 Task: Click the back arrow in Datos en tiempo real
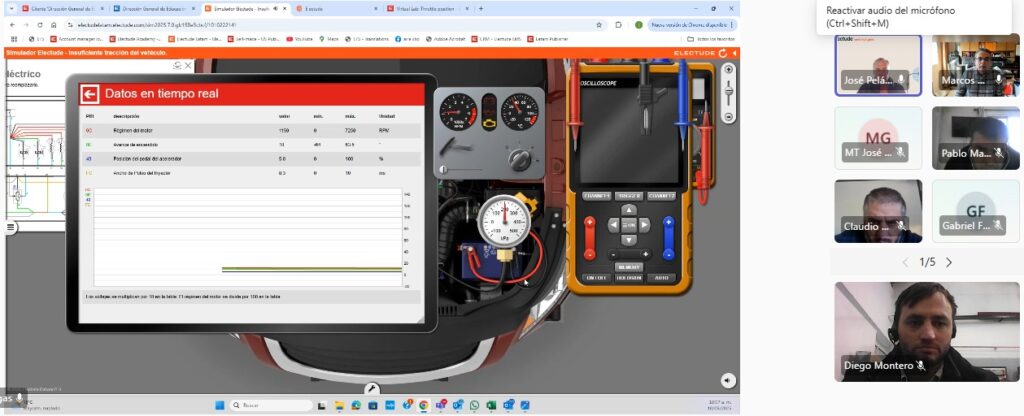(90, 94)
